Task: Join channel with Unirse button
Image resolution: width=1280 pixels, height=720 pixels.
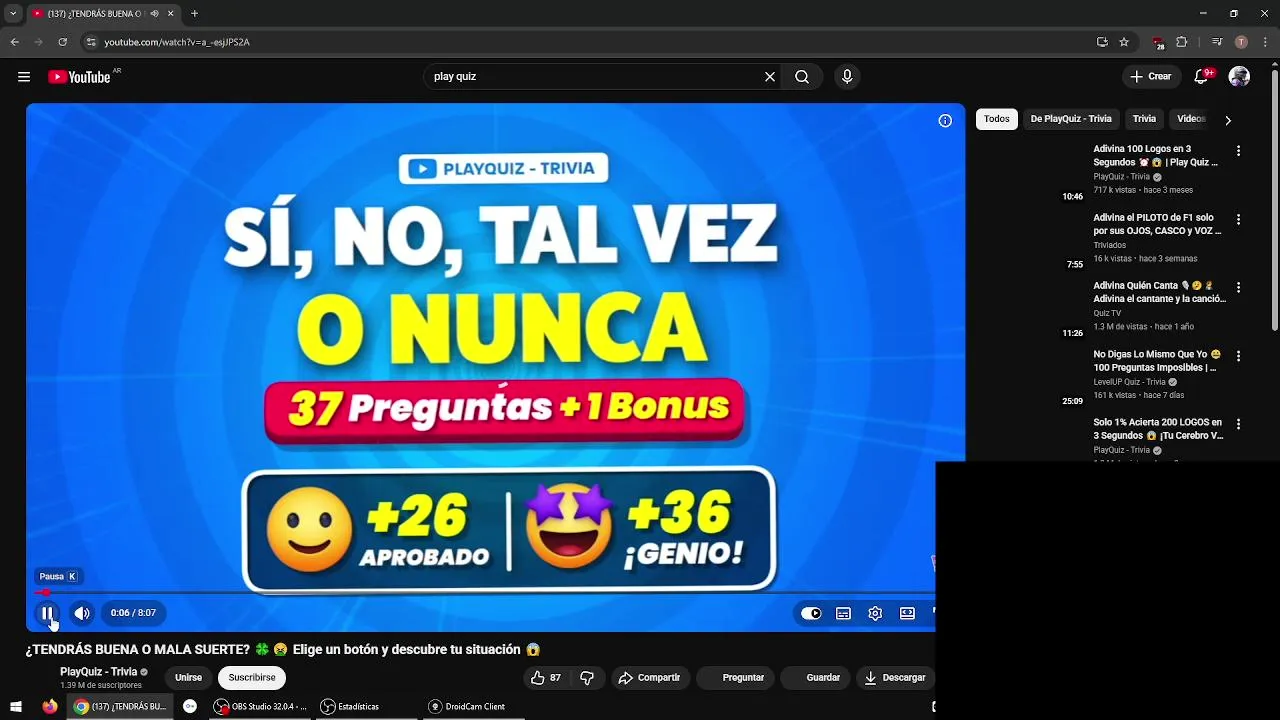Action: 188,678
